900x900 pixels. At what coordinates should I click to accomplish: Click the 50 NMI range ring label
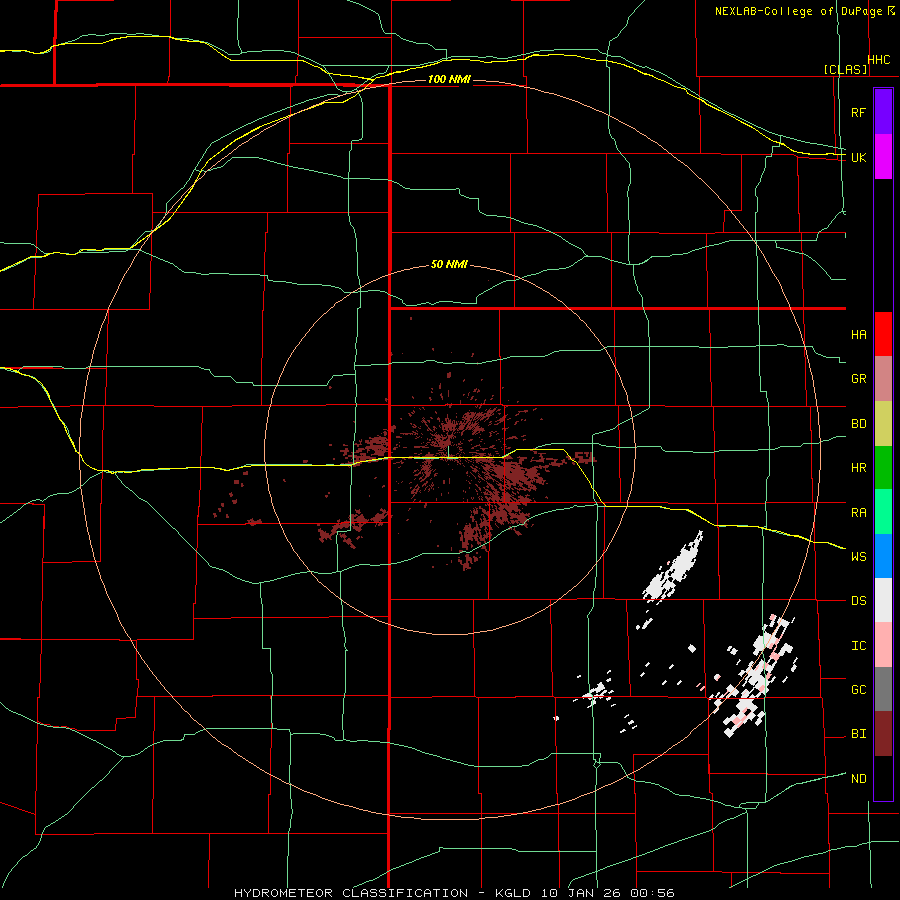[x=449, y=265]
